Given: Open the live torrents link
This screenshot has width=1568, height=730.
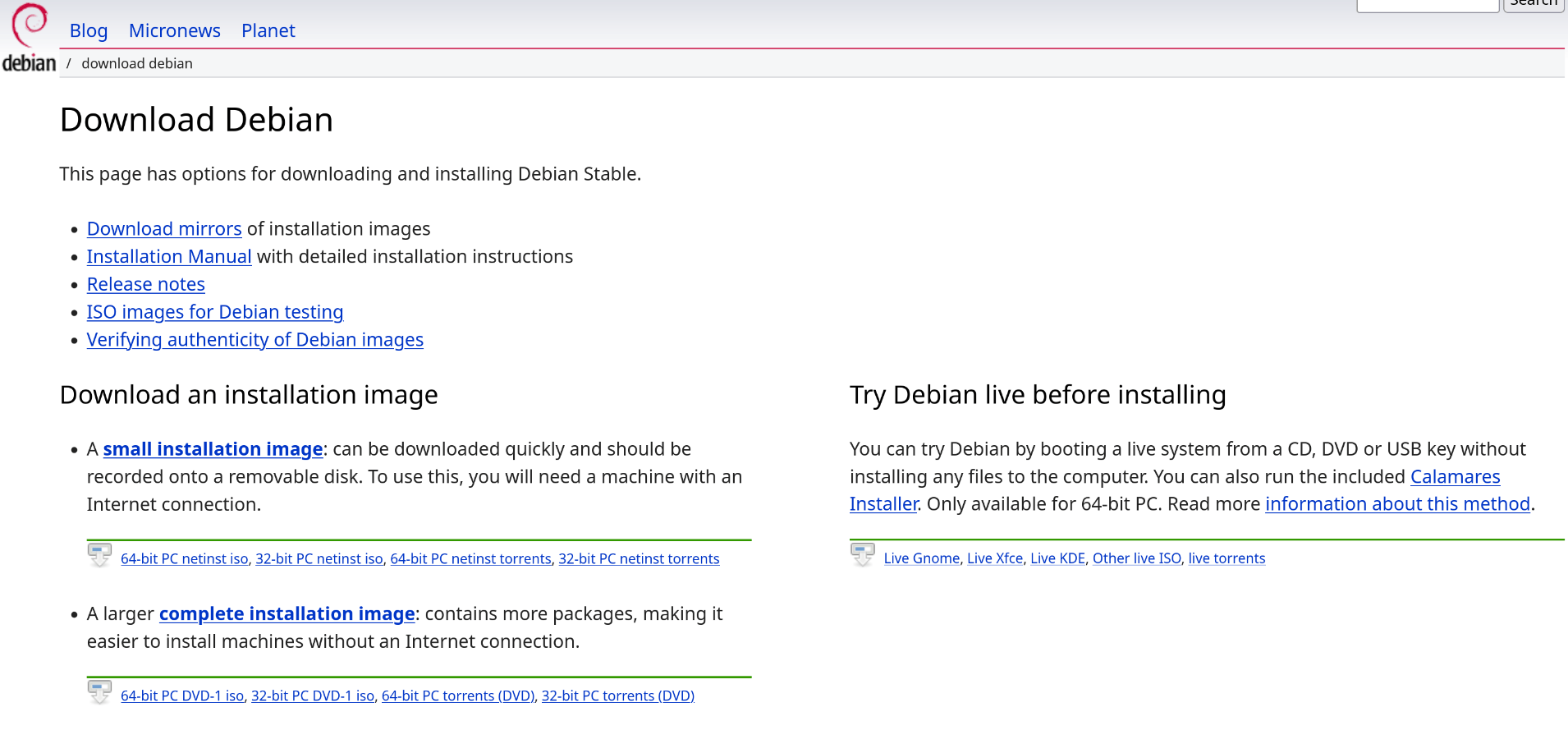Looking at the screenshot, I should pos(1226,559).
